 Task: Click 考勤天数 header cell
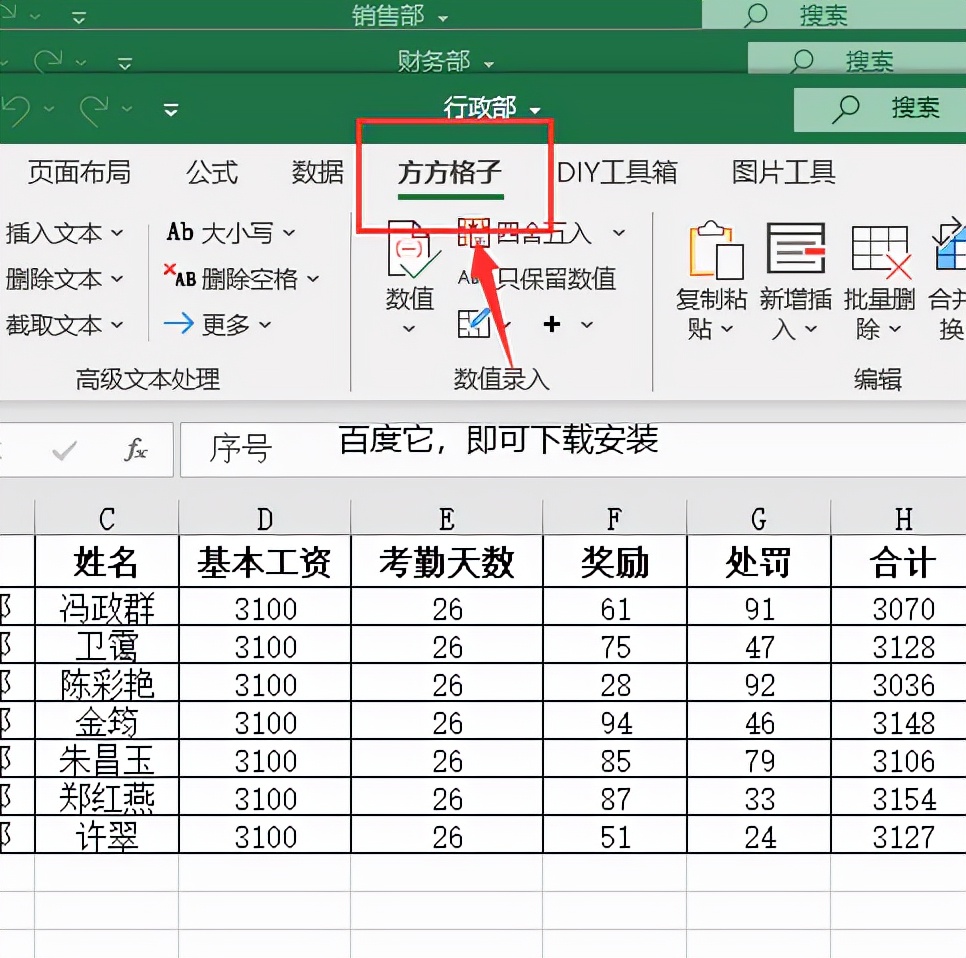tap(447, 561)
